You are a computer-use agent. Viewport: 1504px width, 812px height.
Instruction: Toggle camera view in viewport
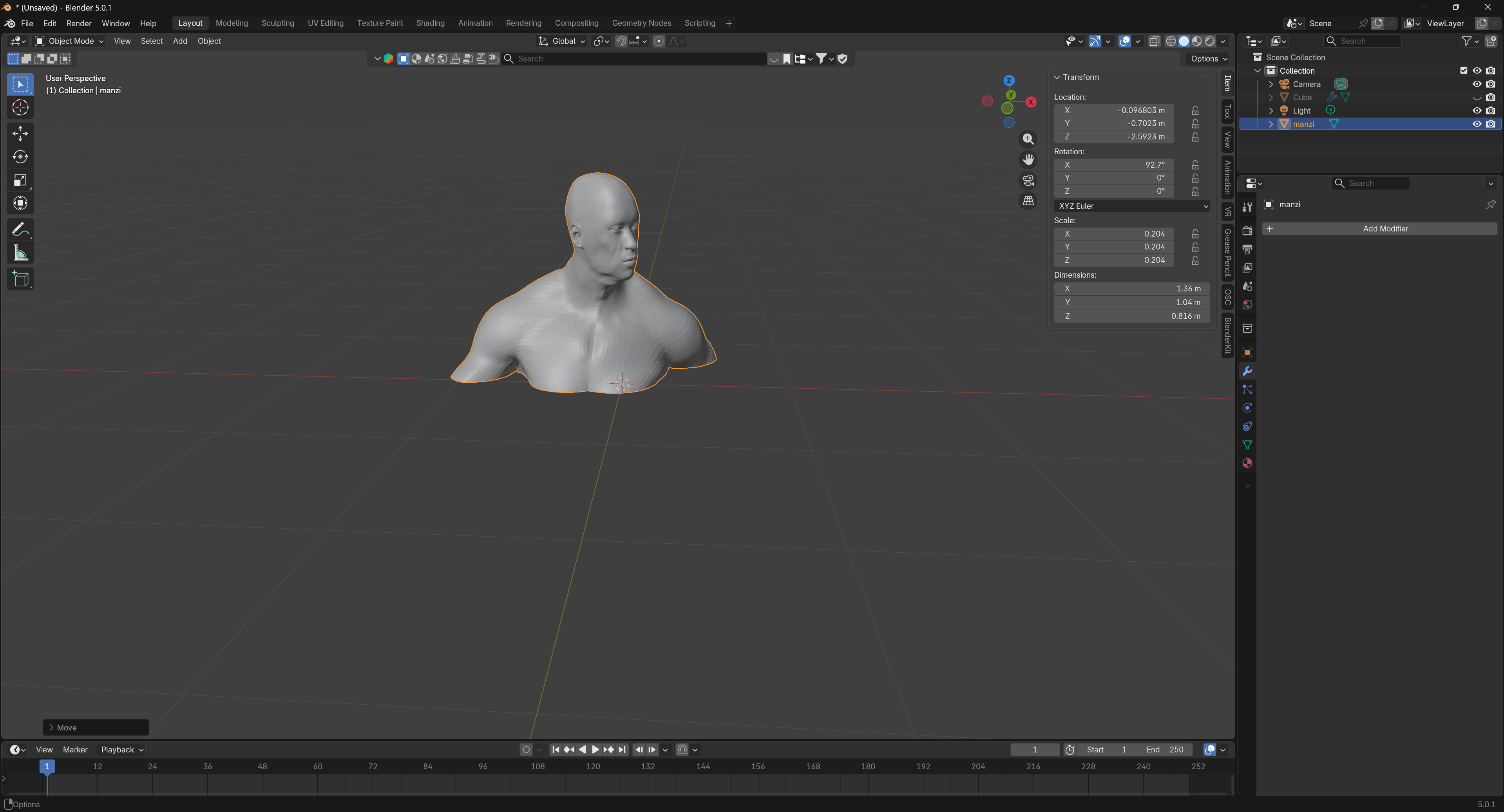[1028, 181]
